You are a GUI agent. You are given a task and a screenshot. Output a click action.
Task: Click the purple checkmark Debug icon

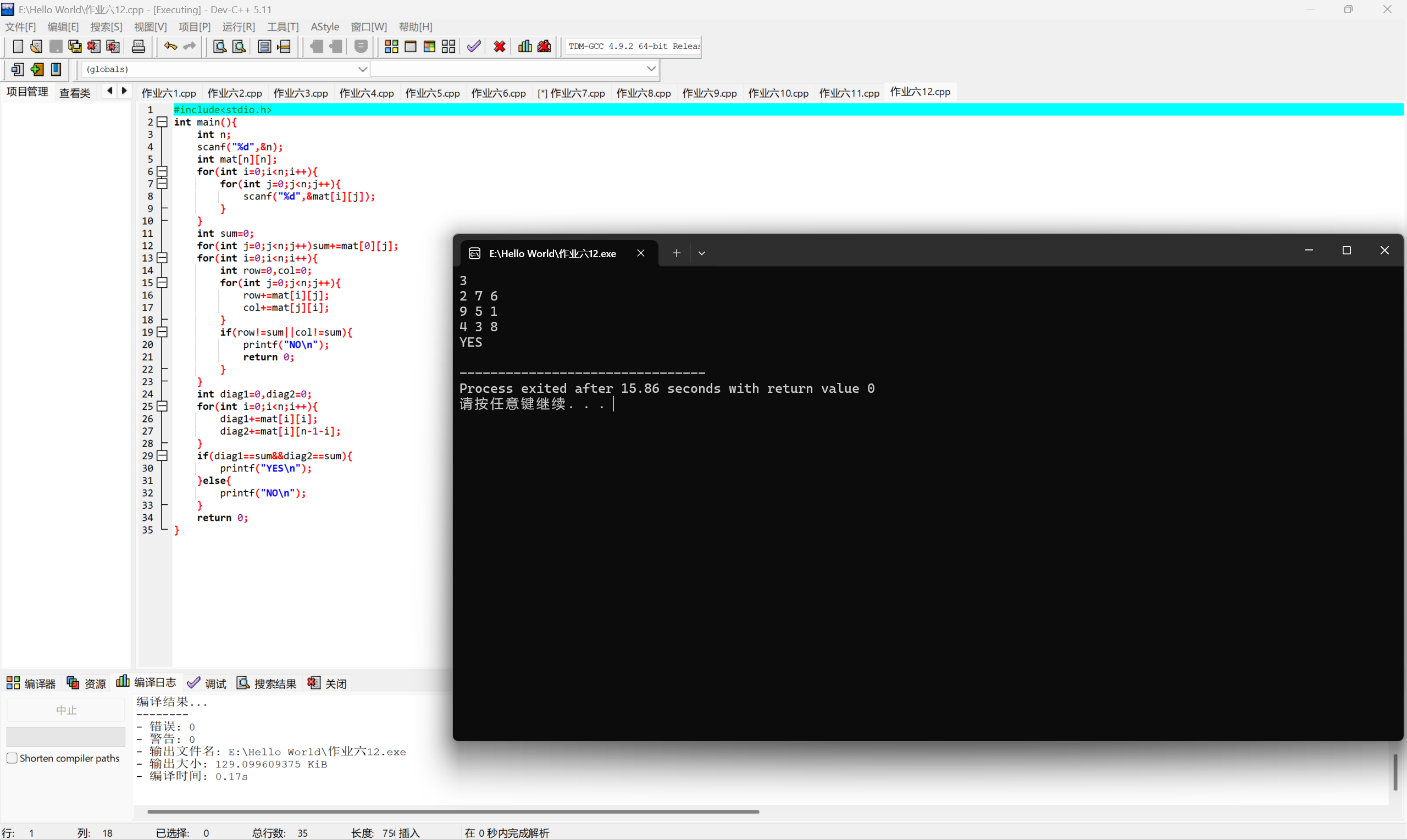(x=474, y=46)
